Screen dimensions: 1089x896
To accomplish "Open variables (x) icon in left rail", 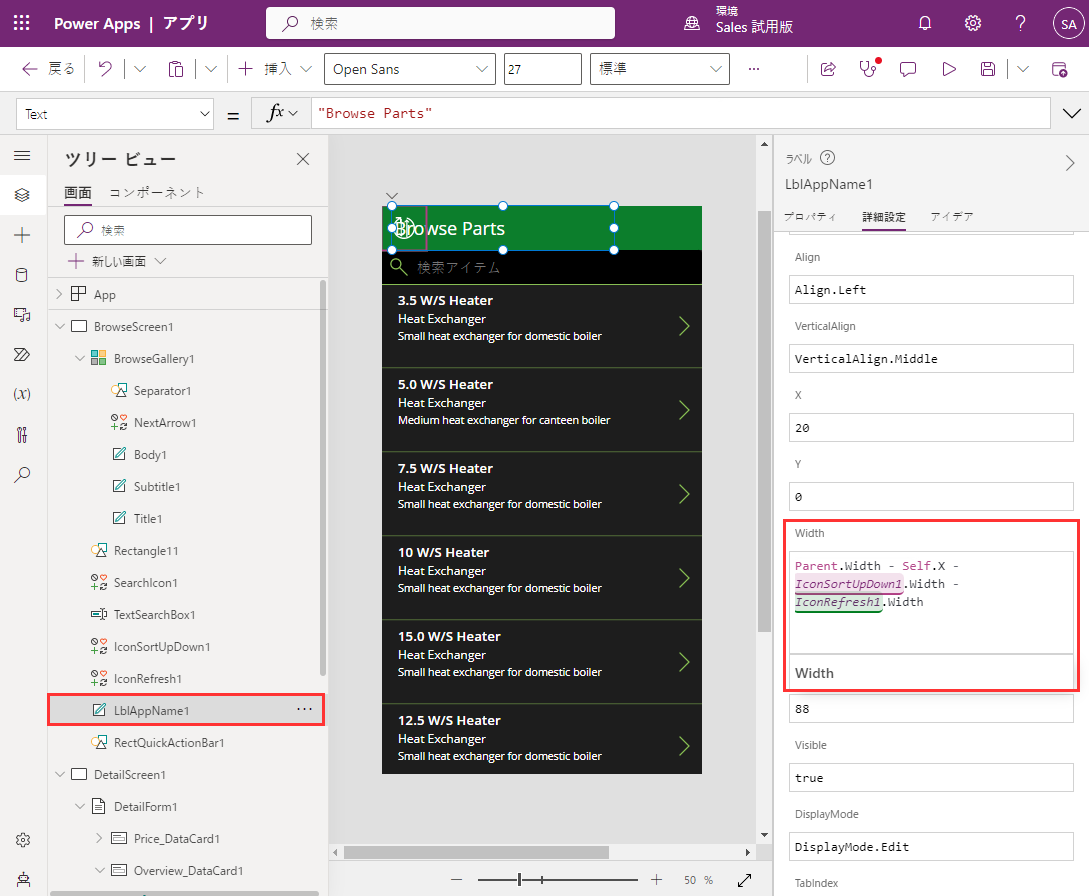I will coord(22,394).
